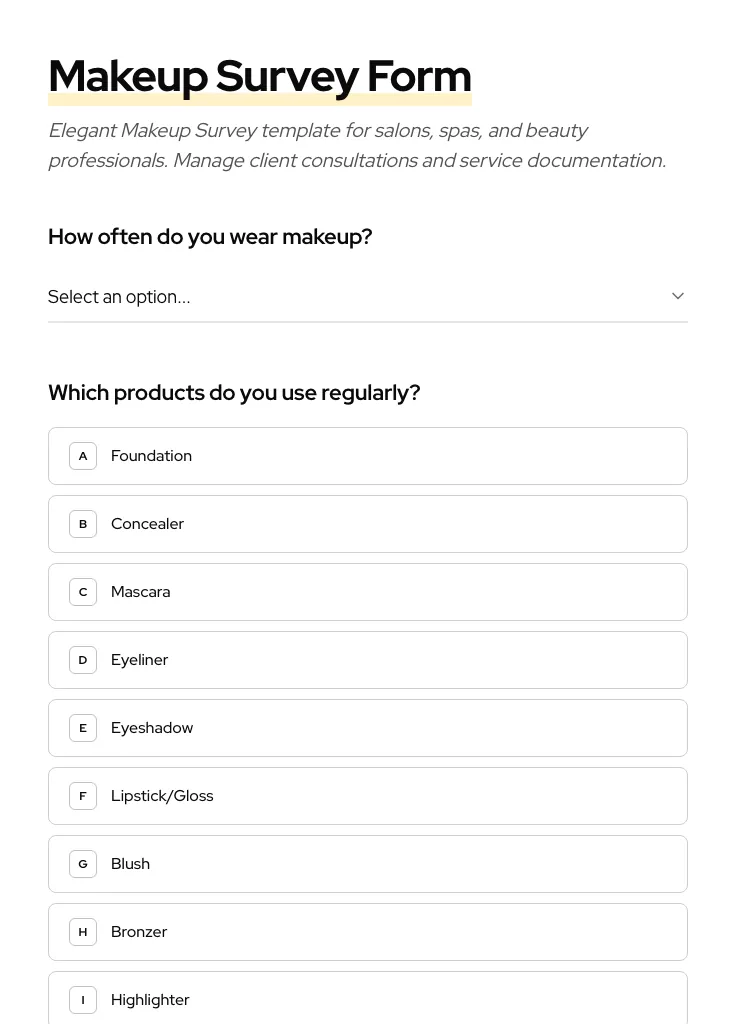Click the Select an option placeholder text
Viewport: 736px width, 1024px height.
coord(119,296)
